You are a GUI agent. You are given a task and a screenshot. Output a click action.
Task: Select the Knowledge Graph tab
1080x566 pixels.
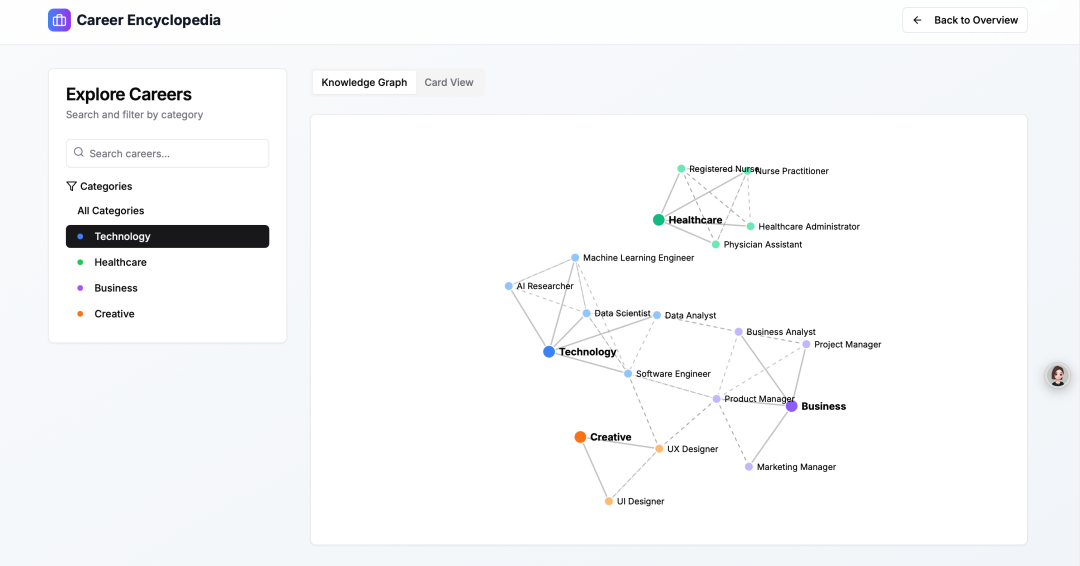click(x=364, y=82)
